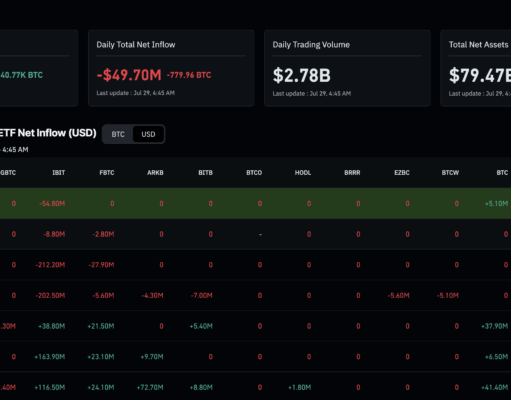Select the BTCO column header
The image size is (511, 400).
(254, 173)
